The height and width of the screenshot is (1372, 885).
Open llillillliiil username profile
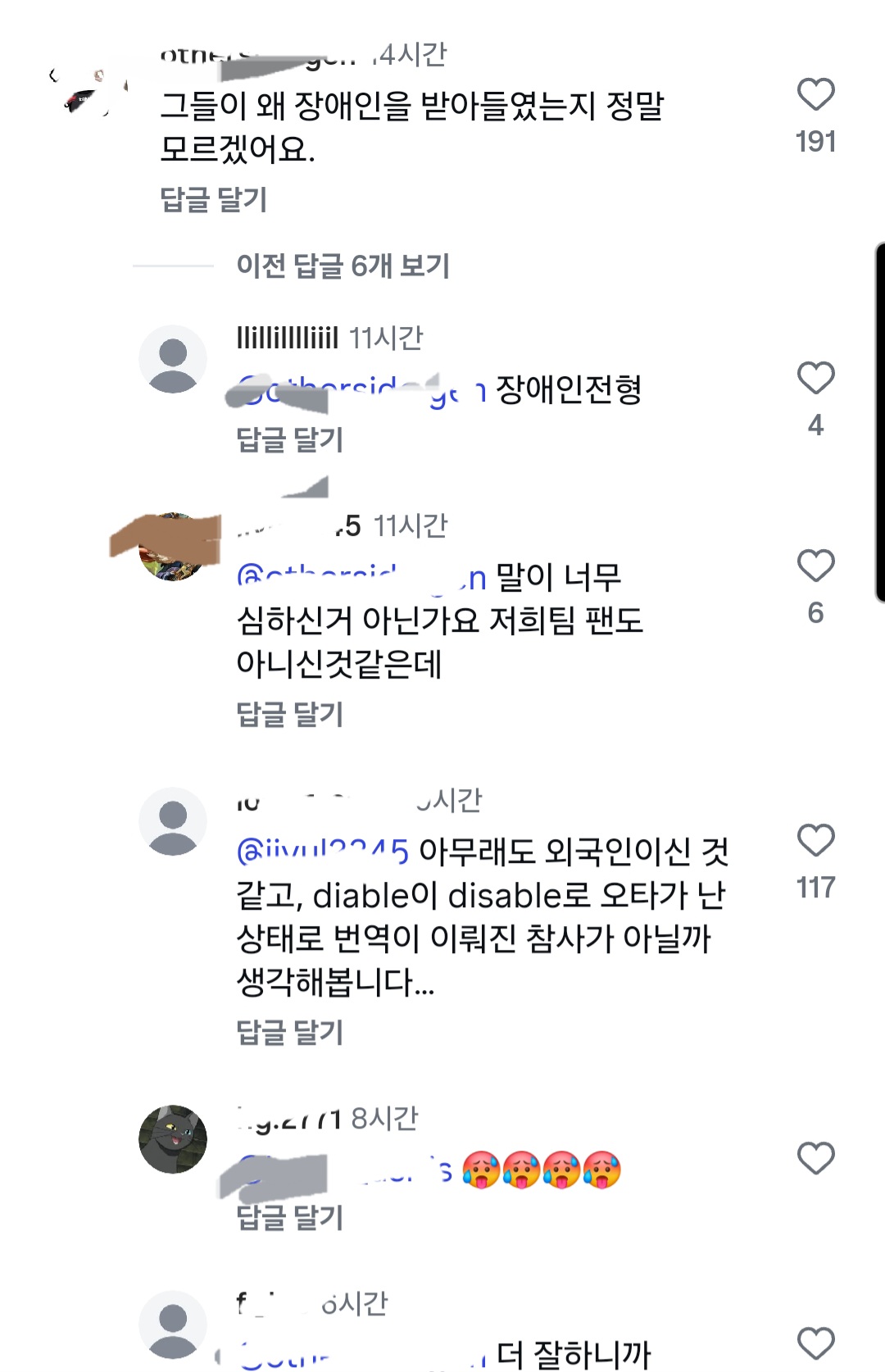pyautogui.click(x=287, y=337)
